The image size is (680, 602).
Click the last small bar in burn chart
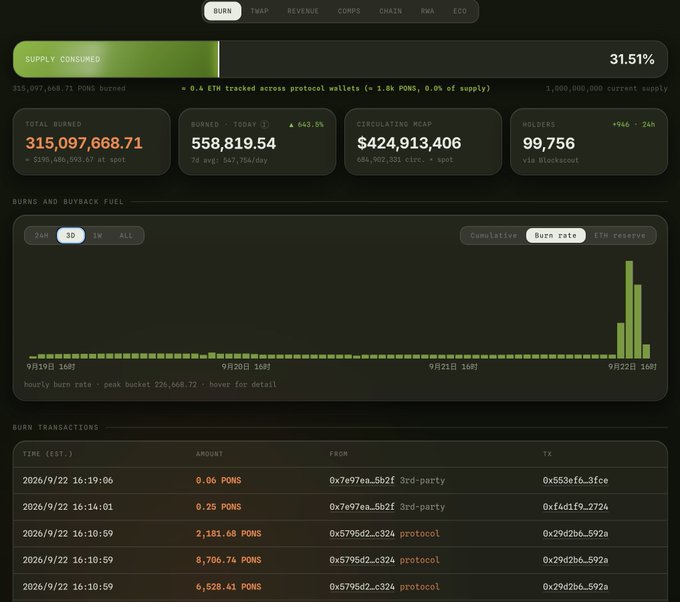coord(646,351)
